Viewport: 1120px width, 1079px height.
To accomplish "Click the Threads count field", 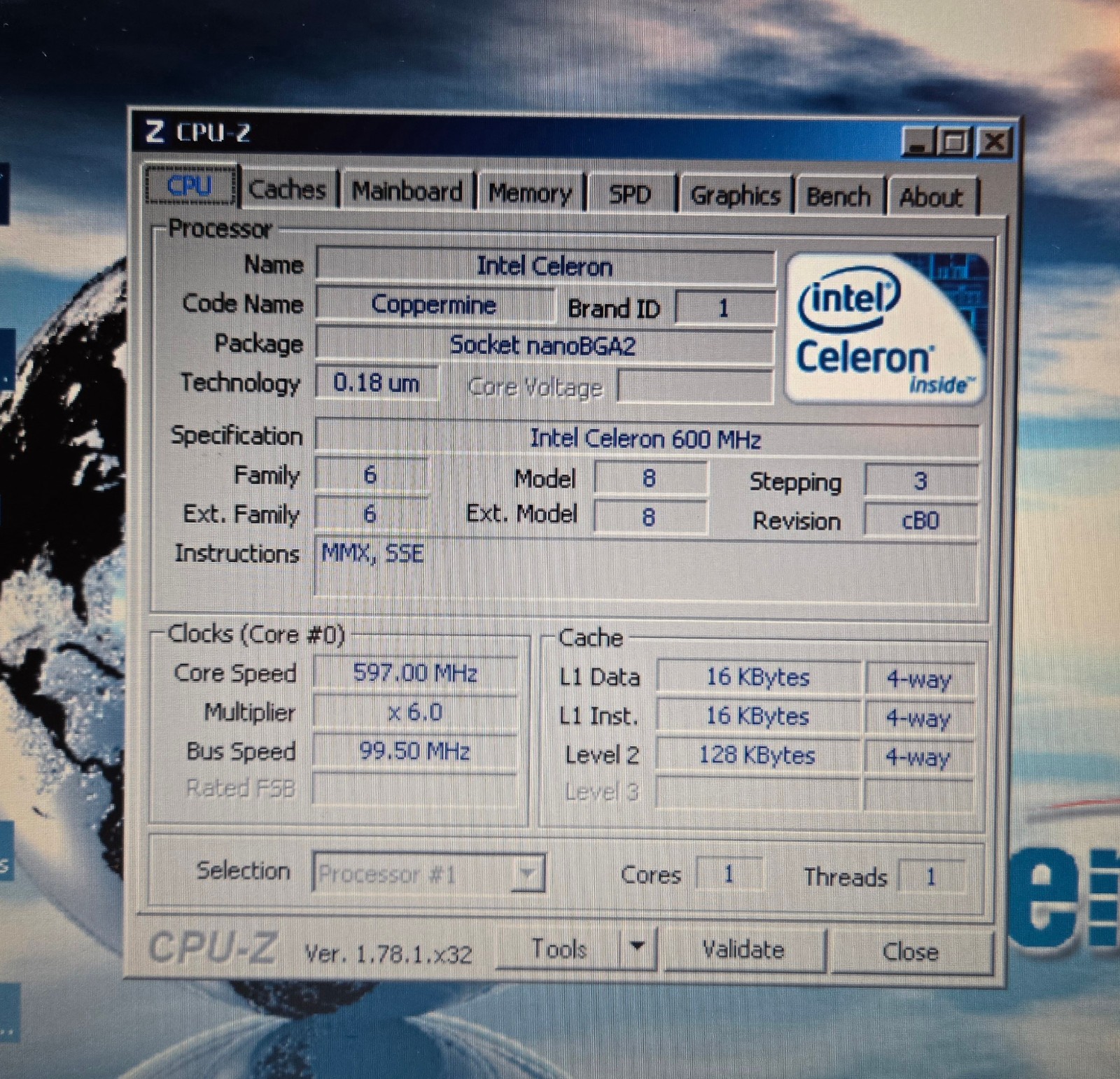I will [x=930, y=877].
